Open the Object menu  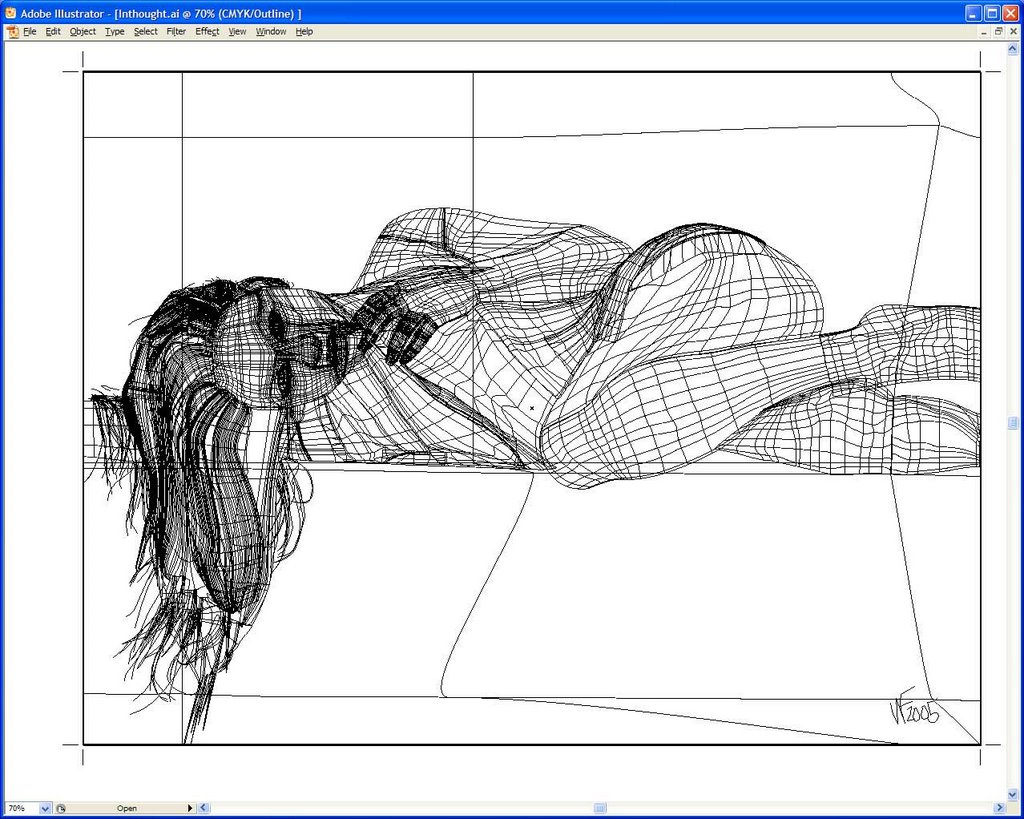(x=83, y=32)
